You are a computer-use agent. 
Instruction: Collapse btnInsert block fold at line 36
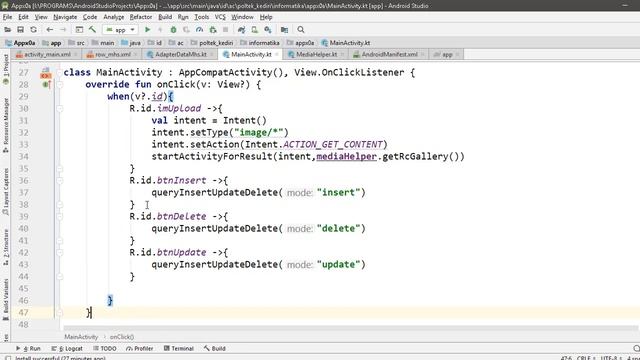pyautogui.click(x=60, y=180)
